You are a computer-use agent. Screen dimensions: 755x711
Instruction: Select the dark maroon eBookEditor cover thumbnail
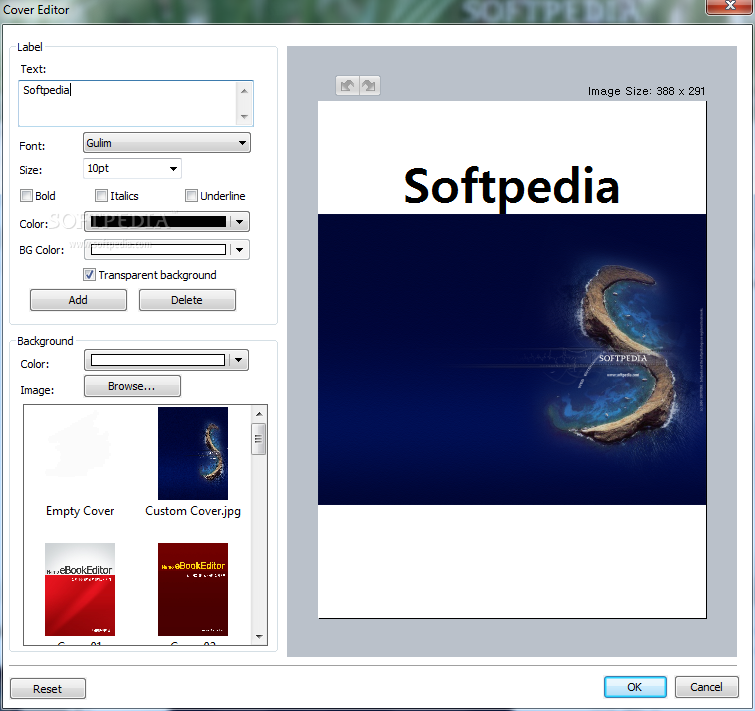(193, 589)
